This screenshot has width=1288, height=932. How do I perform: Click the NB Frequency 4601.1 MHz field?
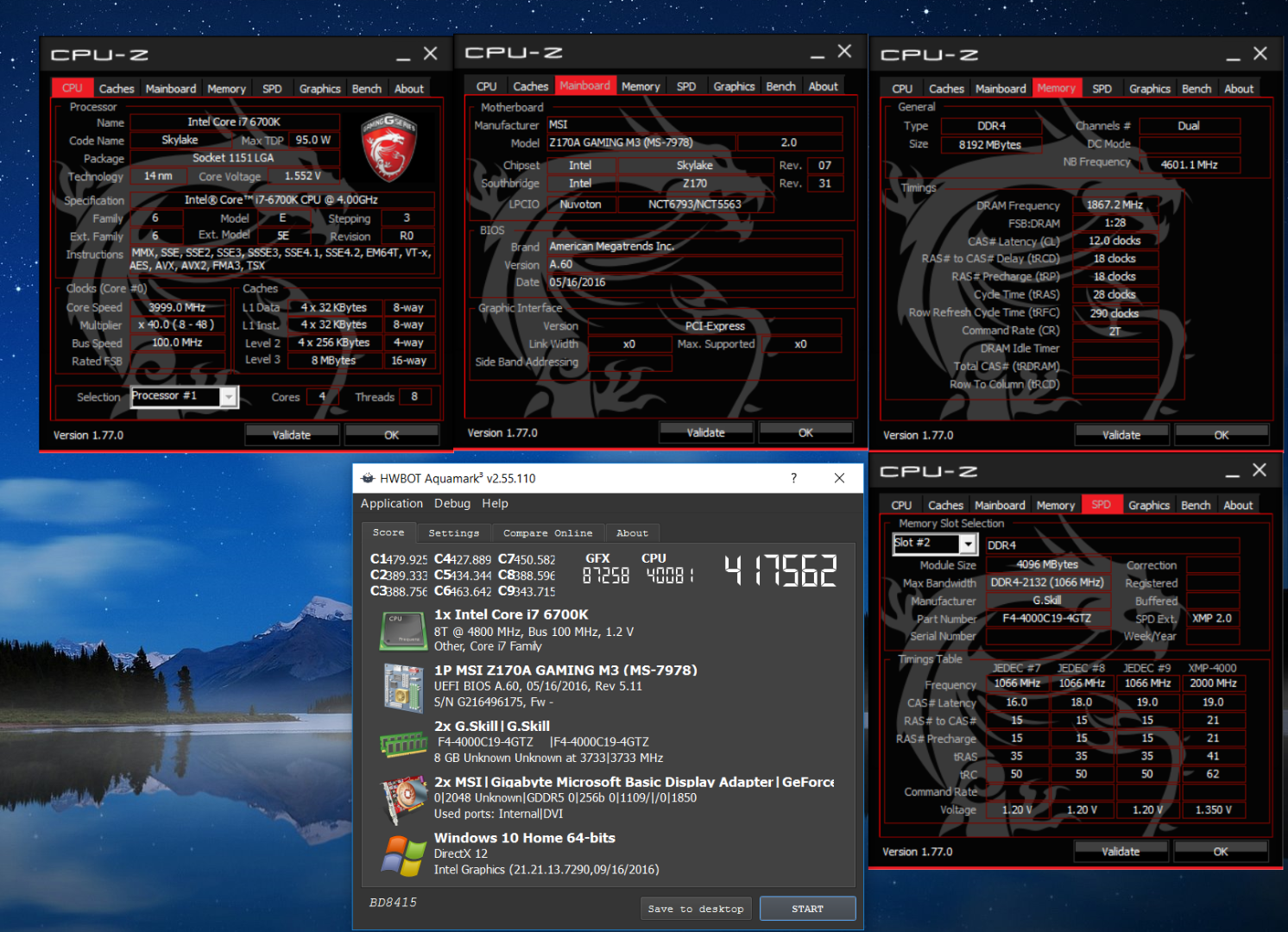[x=1190, y=164]
